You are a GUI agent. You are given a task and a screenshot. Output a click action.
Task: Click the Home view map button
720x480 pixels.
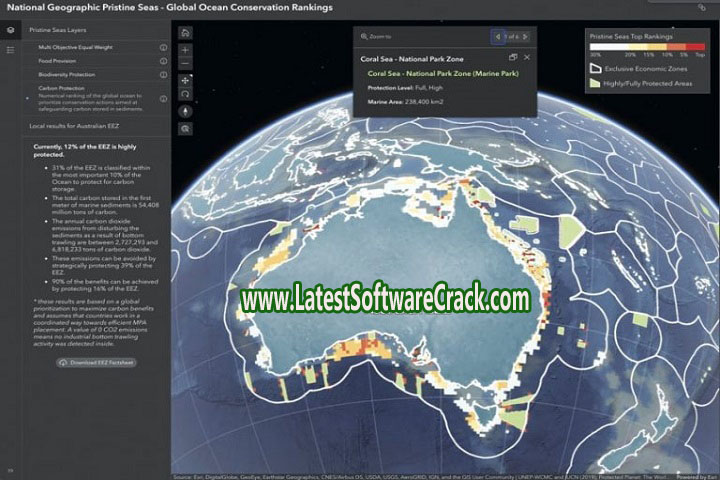[186, 32]
